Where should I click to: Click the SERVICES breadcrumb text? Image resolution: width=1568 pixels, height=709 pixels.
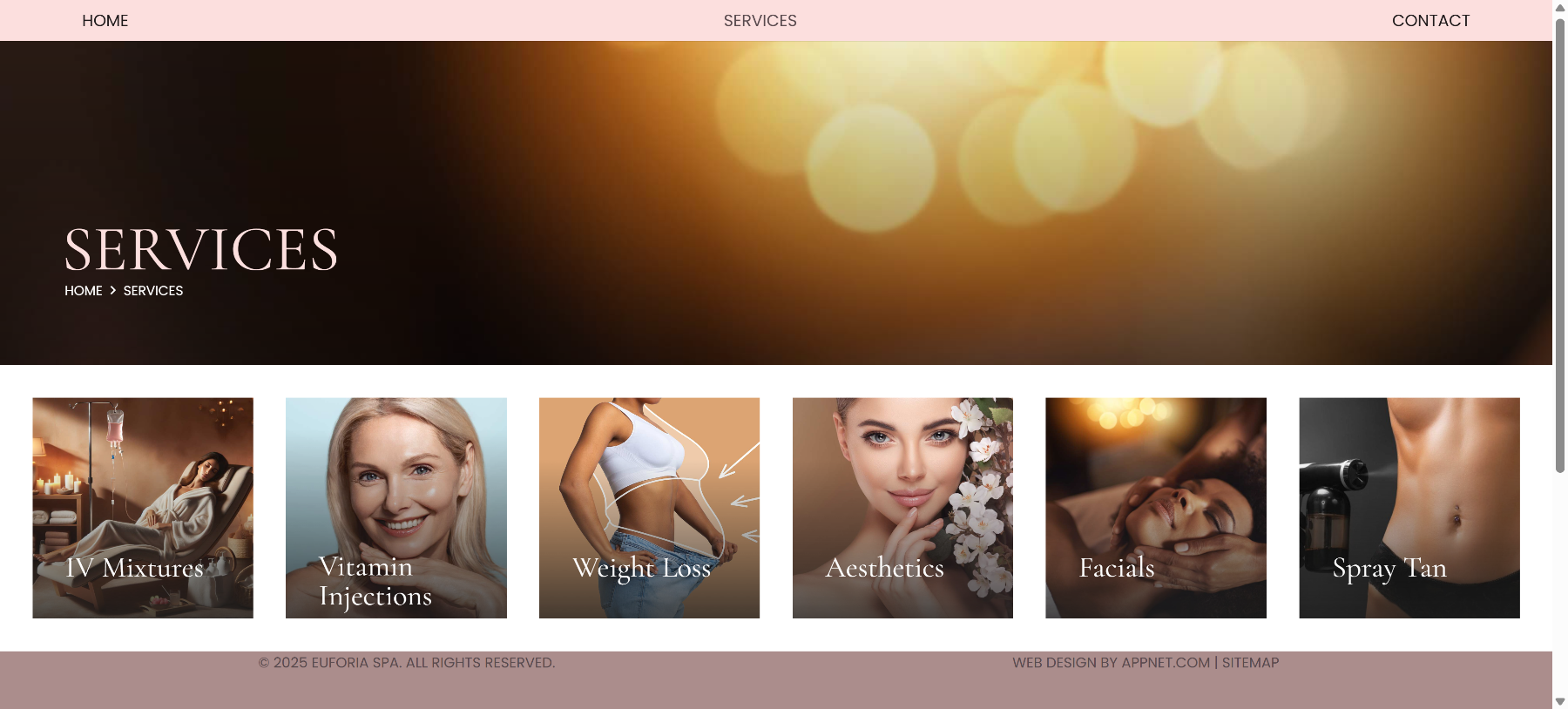153,291
